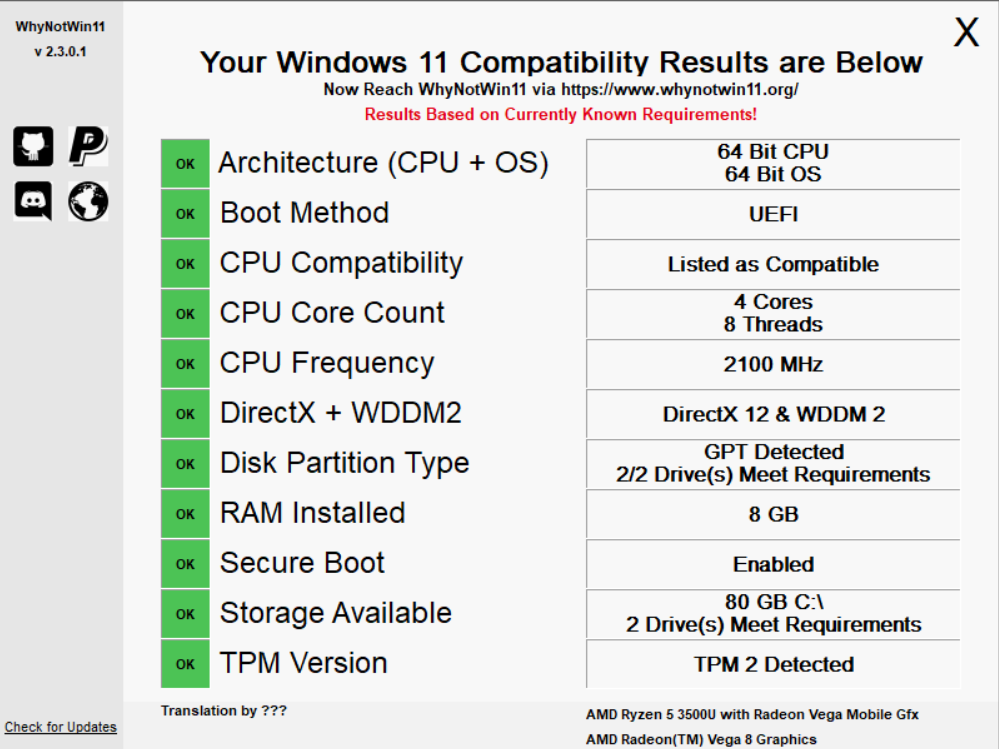Viewport: 999px width, 749px height.
Task: Click the AMD Ryzen 5 3500U text
Action: [752, 715]
